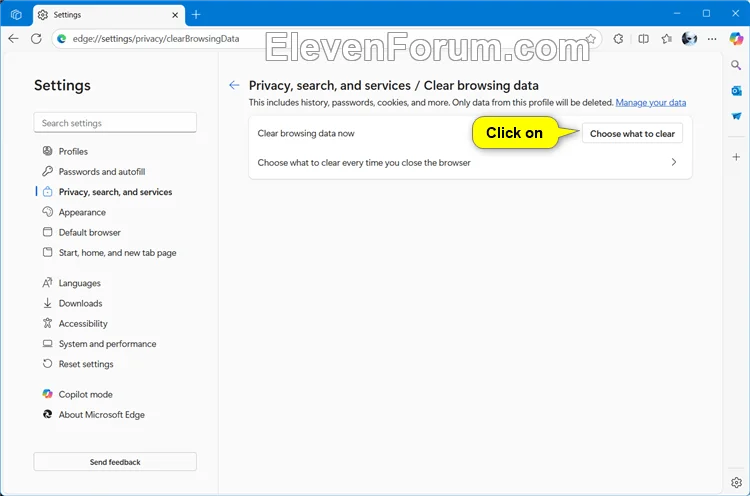Open the tab actions menu icon
This screenshot has height=496, width=750.
(x=16, y=15)
